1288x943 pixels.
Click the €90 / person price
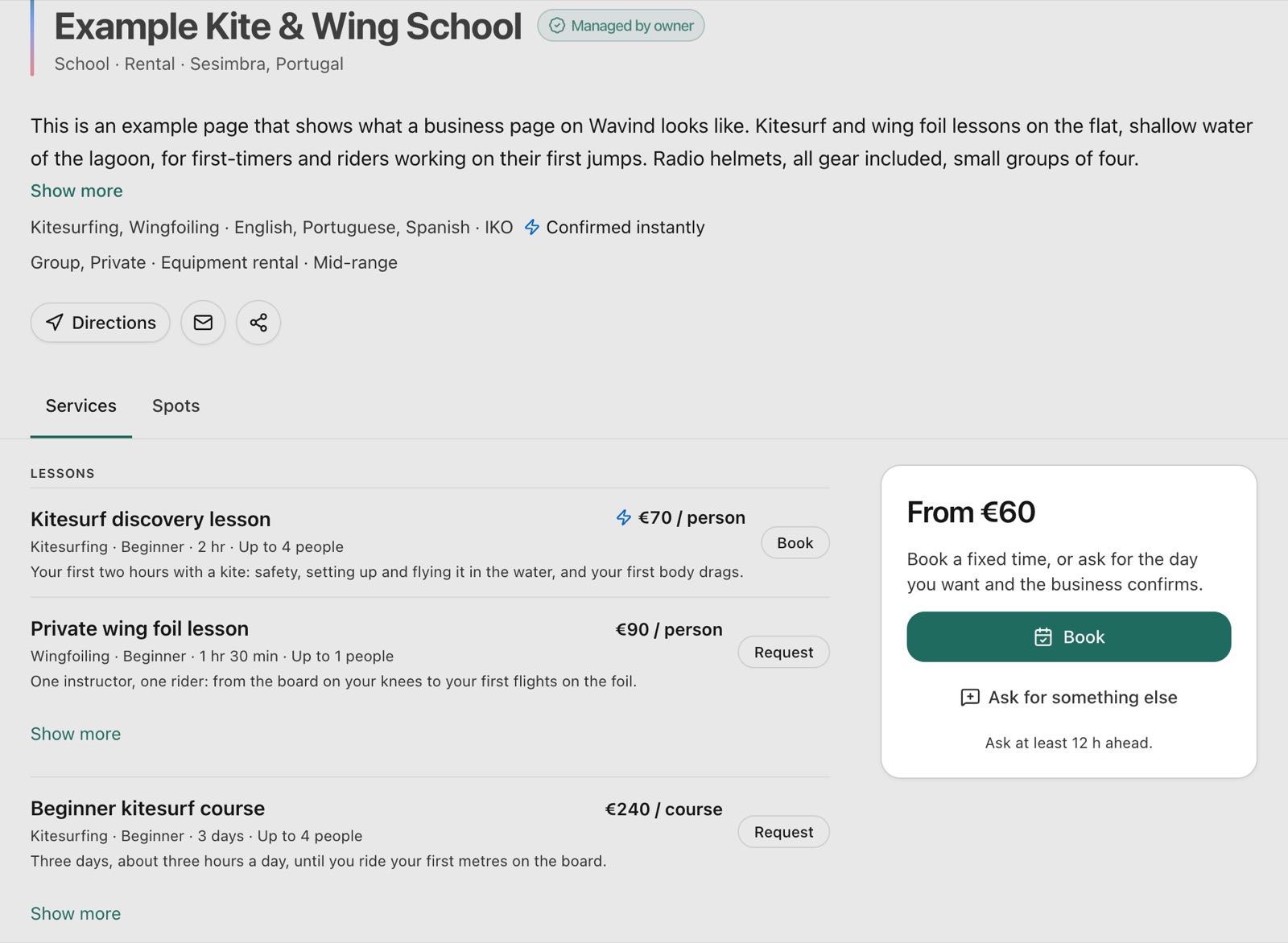(669, 630)
